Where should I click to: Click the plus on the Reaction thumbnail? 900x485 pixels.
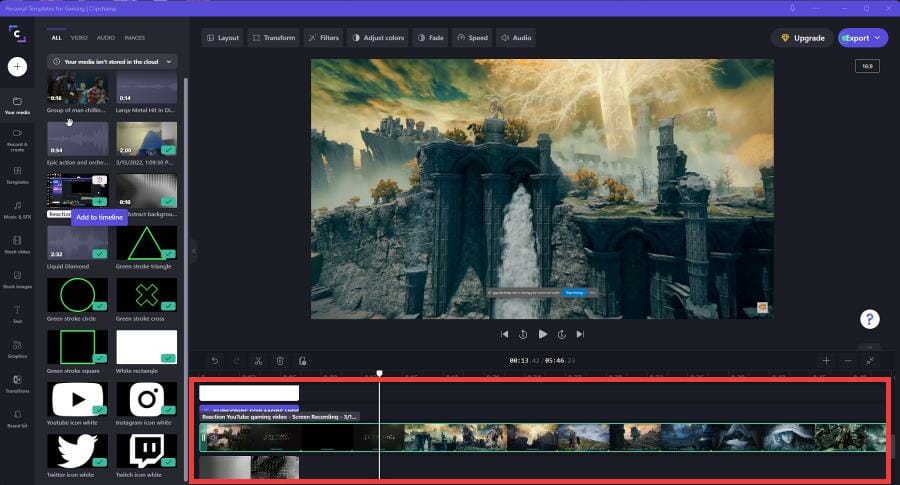coord(100,202)
